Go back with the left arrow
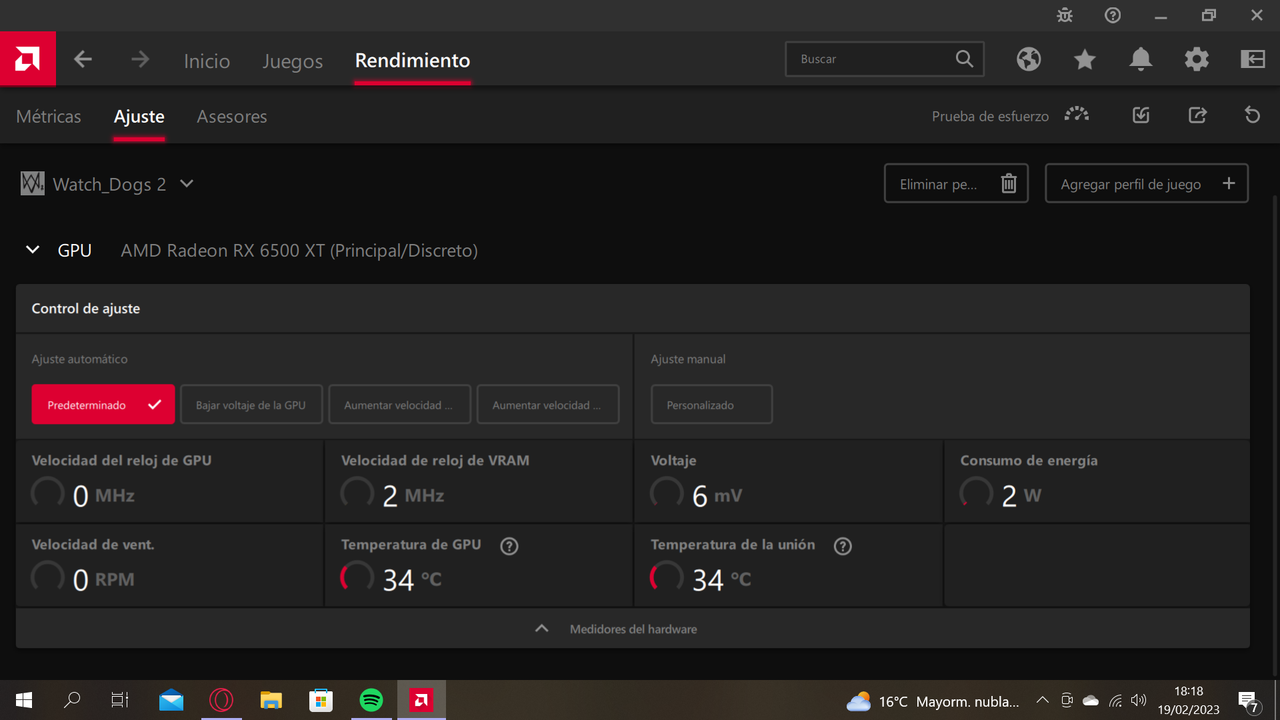 tap(83, 60)
